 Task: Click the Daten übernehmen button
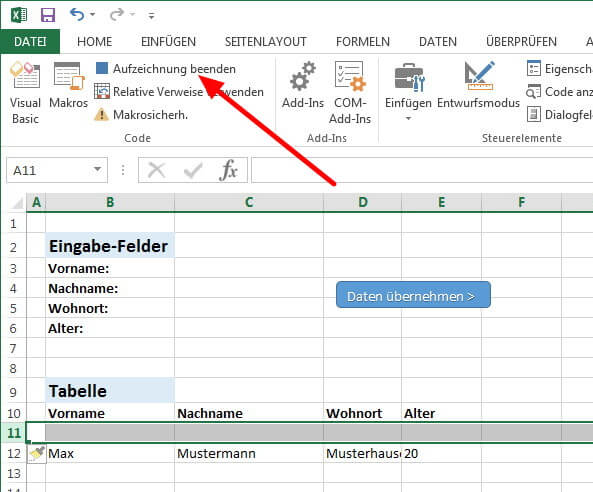pos(413,295)
